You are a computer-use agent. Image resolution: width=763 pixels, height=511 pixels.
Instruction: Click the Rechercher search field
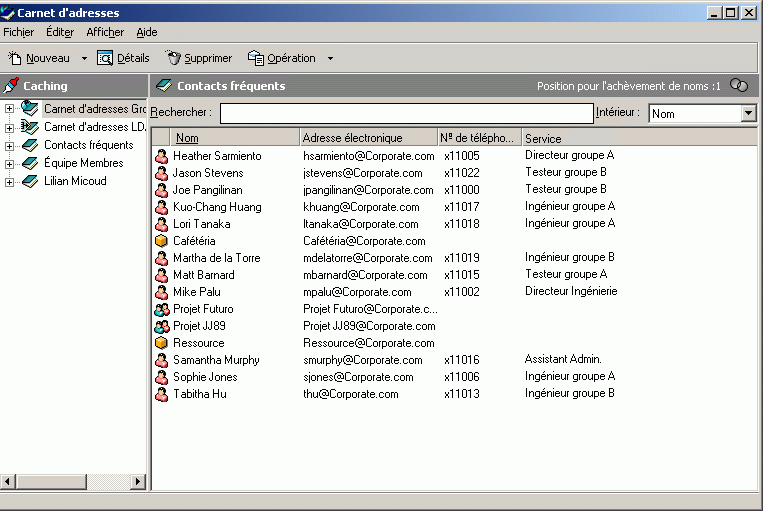(x=407, y=113)
